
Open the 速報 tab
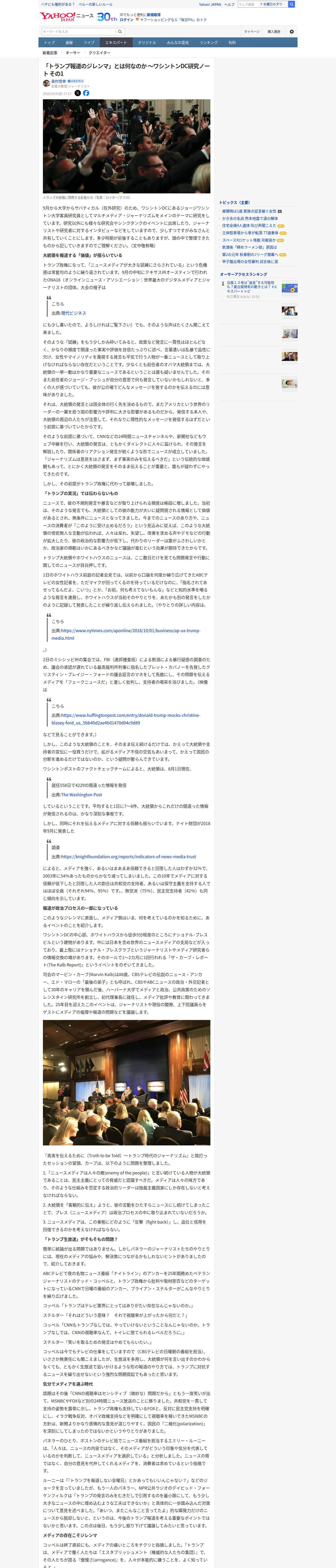pos(69,43)
